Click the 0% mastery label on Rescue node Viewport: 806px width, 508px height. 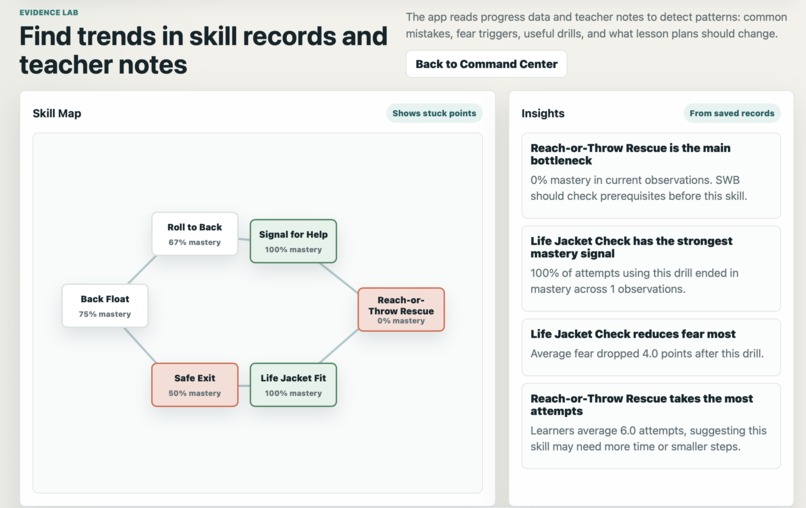(x=401, y=321)
